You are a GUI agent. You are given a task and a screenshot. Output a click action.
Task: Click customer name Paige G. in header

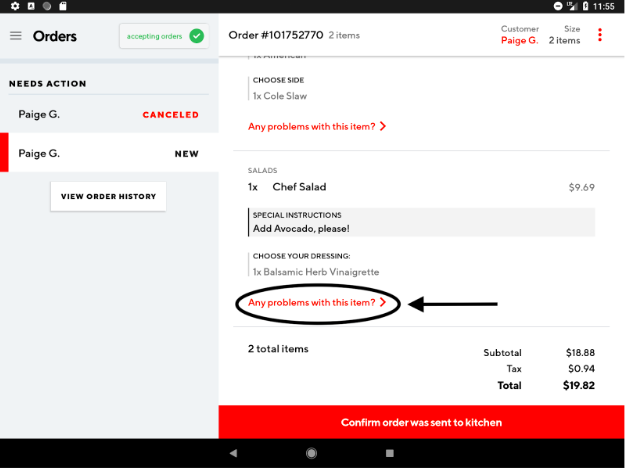tap(519, 40)
